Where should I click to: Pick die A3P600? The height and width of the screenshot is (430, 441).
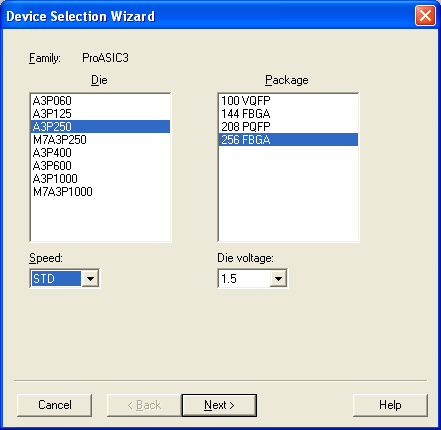[100, 166]
